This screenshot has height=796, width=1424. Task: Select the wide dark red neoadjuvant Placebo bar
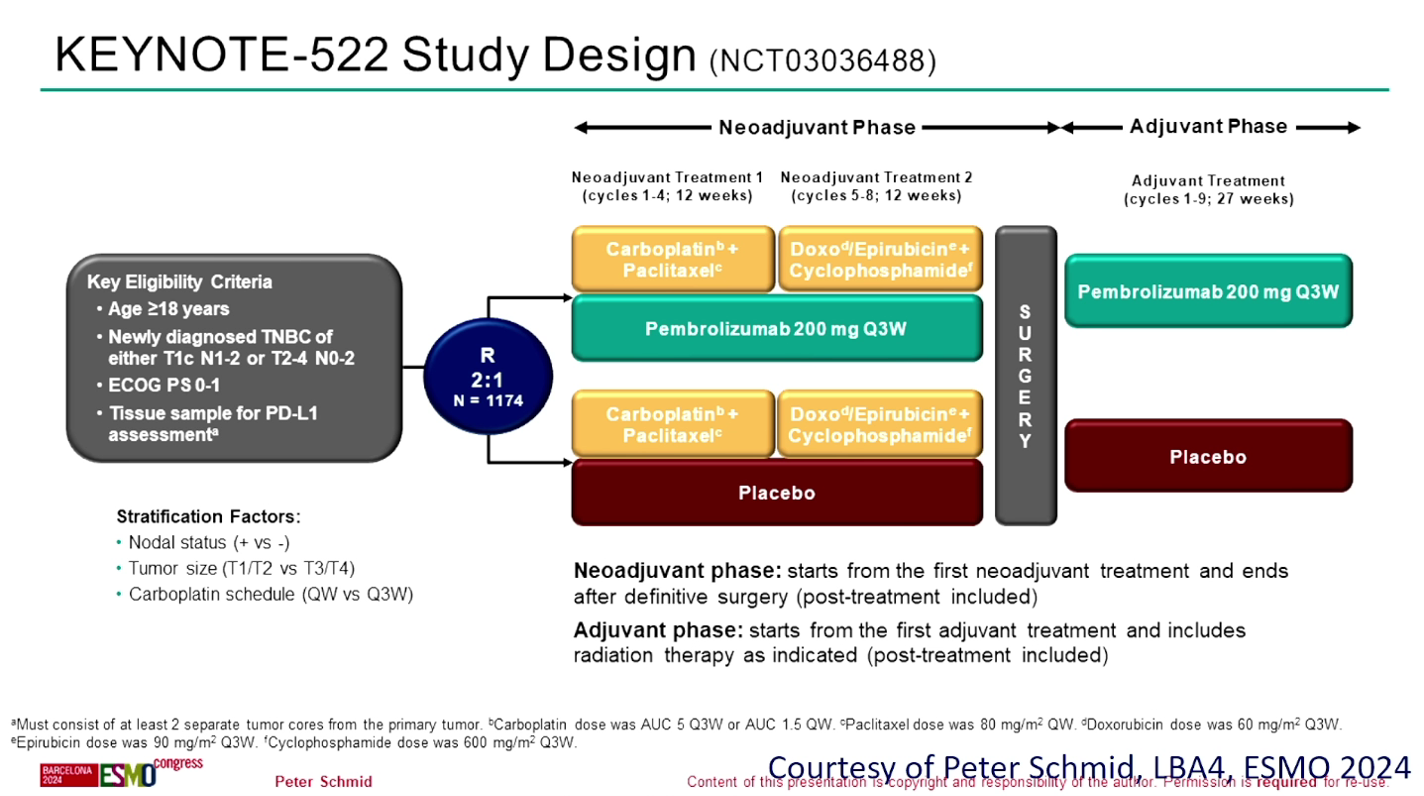pos(776,492)
